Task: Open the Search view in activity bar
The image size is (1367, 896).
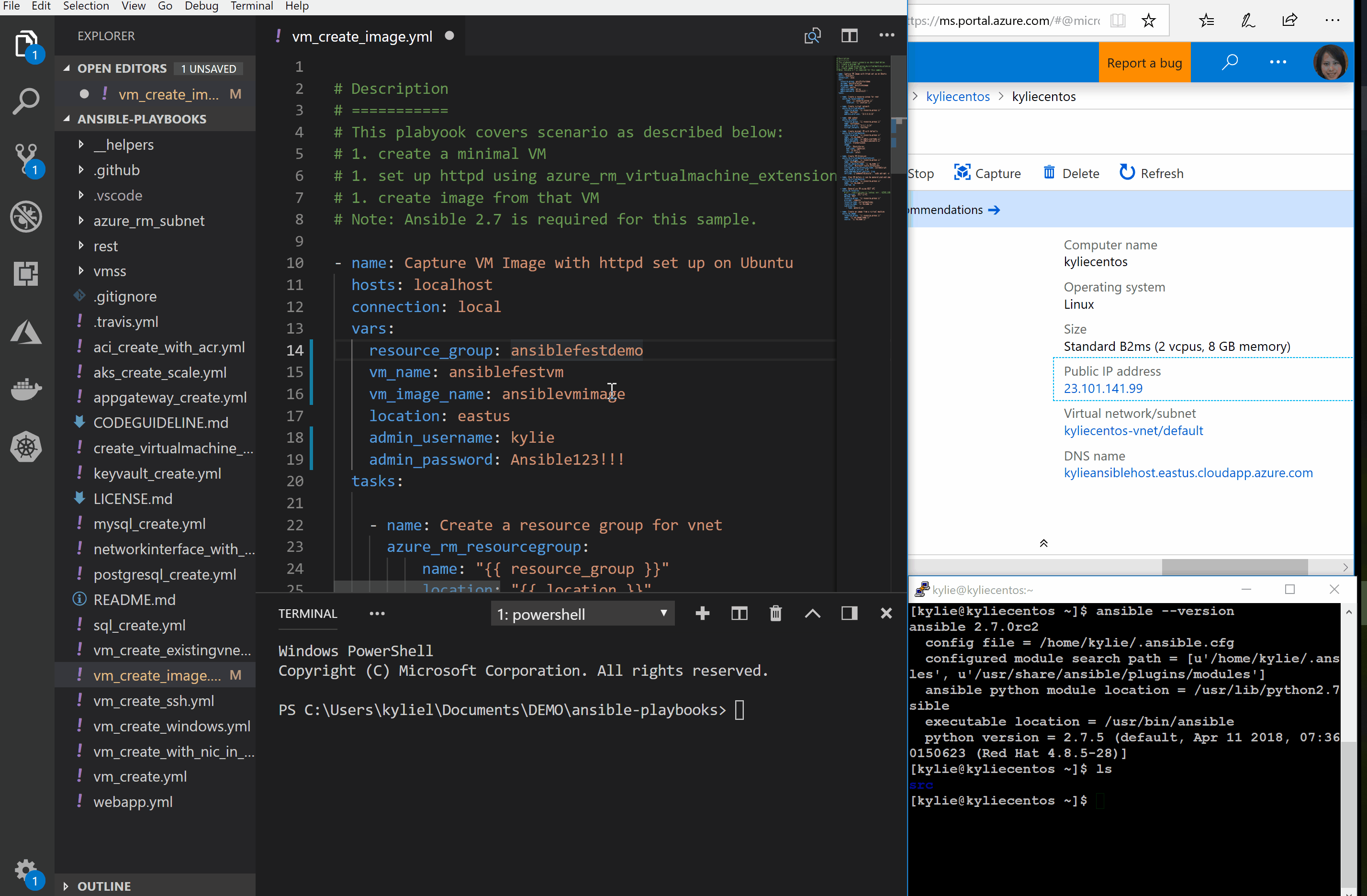Action: point(26,101)
